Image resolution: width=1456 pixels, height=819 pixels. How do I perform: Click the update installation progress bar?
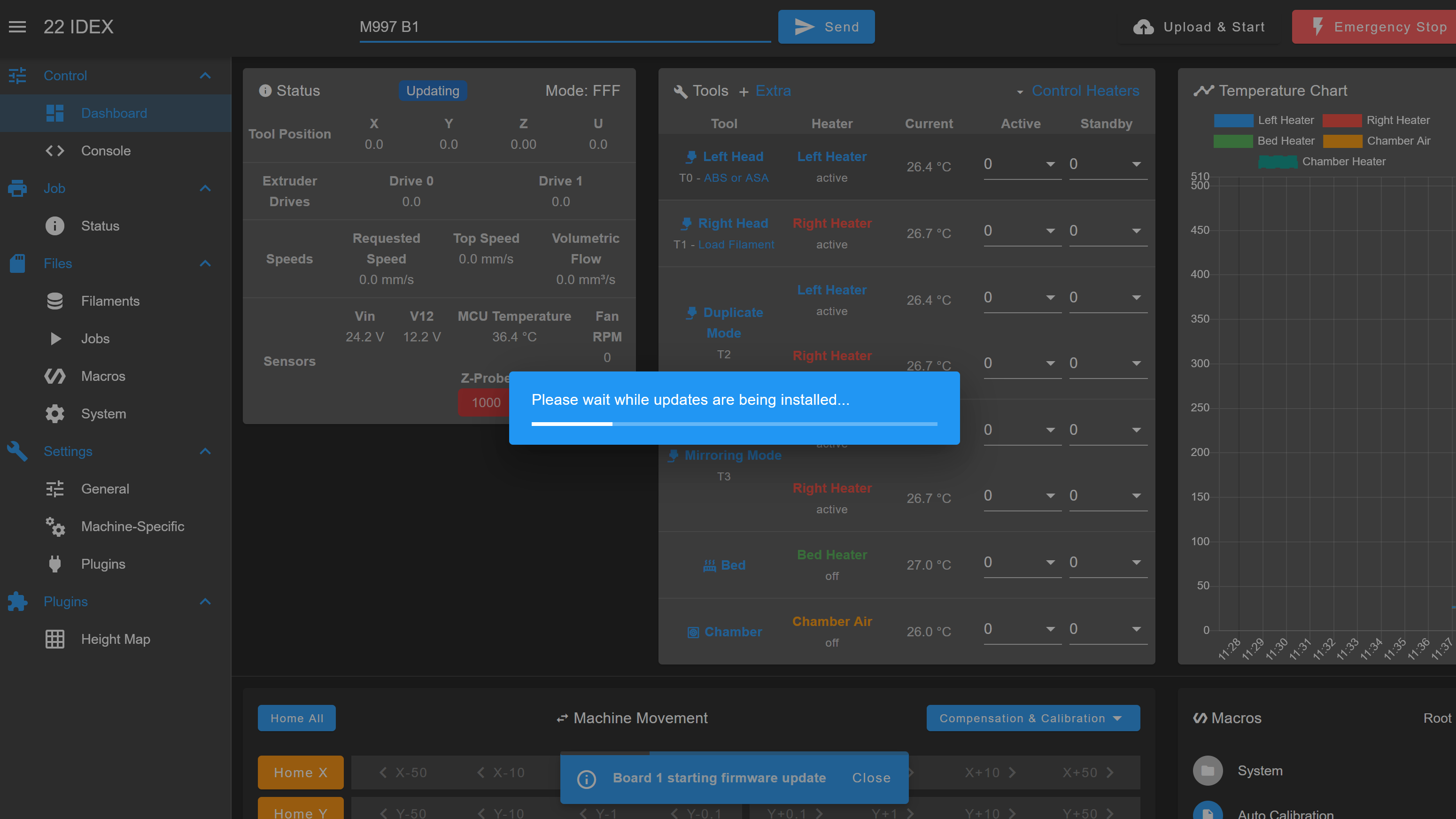click(734, 424)
